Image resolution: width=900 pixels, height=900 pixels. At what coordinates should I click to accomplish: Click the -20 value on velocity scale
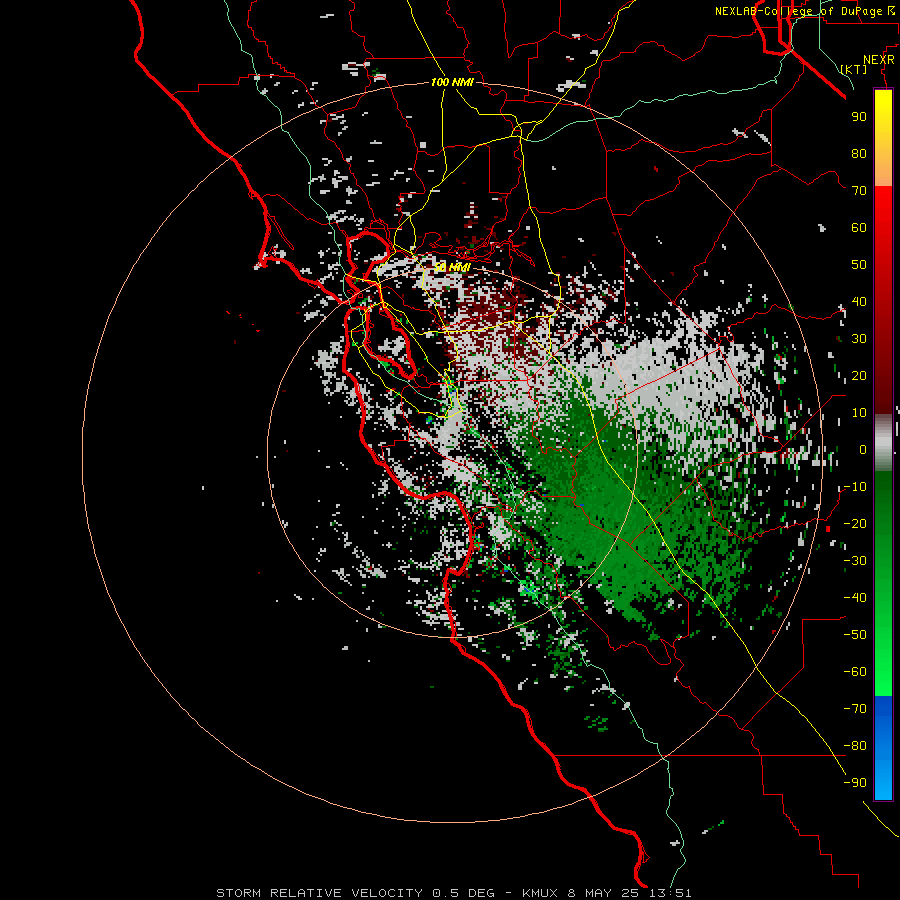click(x=855, y=523)
